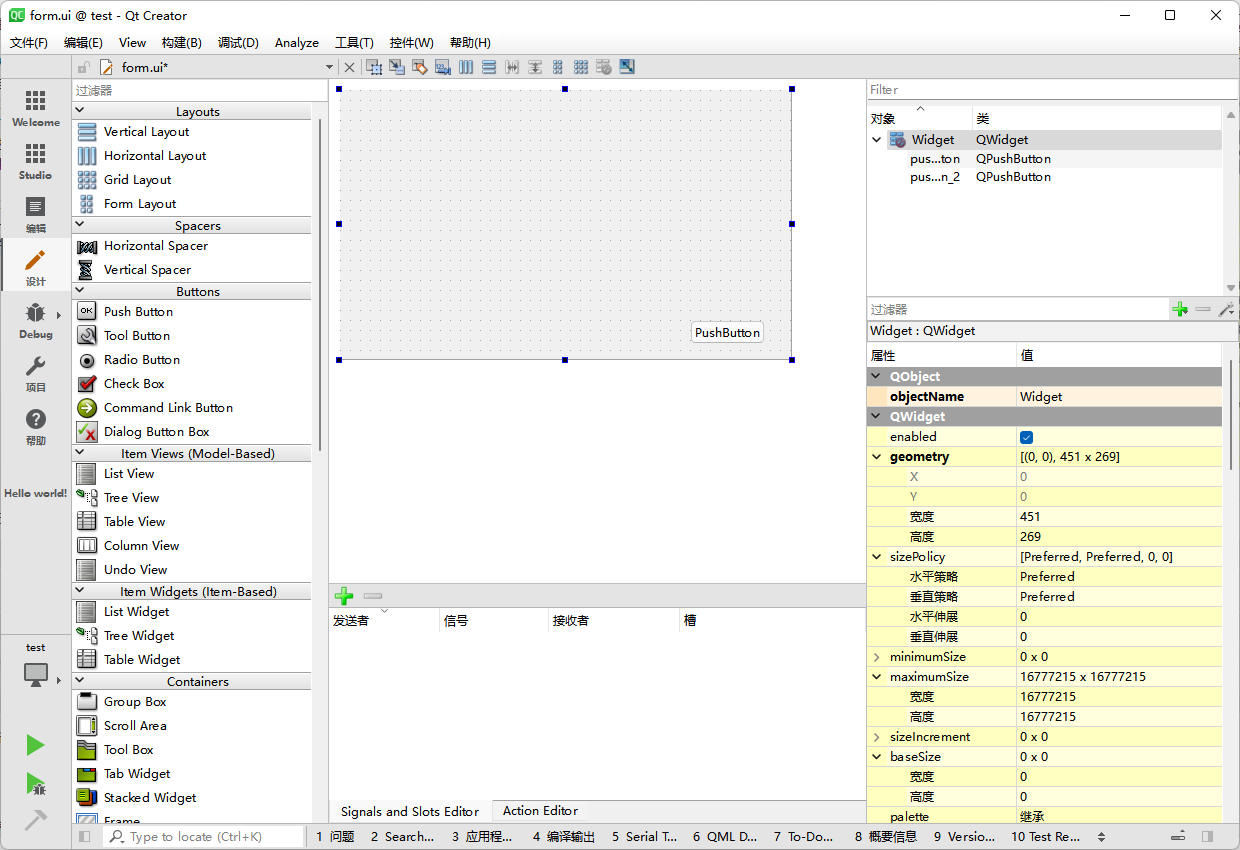Select the PushButton on the form
Image resolution: width=1240 pixels, height=850 pixels.
[x=727, y=333]
